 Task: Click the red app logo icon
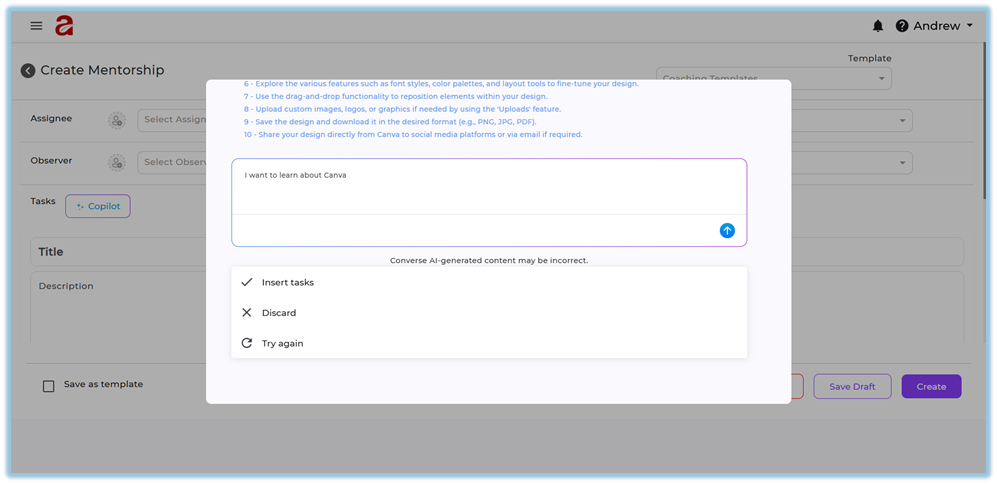(x=65, y=26)
